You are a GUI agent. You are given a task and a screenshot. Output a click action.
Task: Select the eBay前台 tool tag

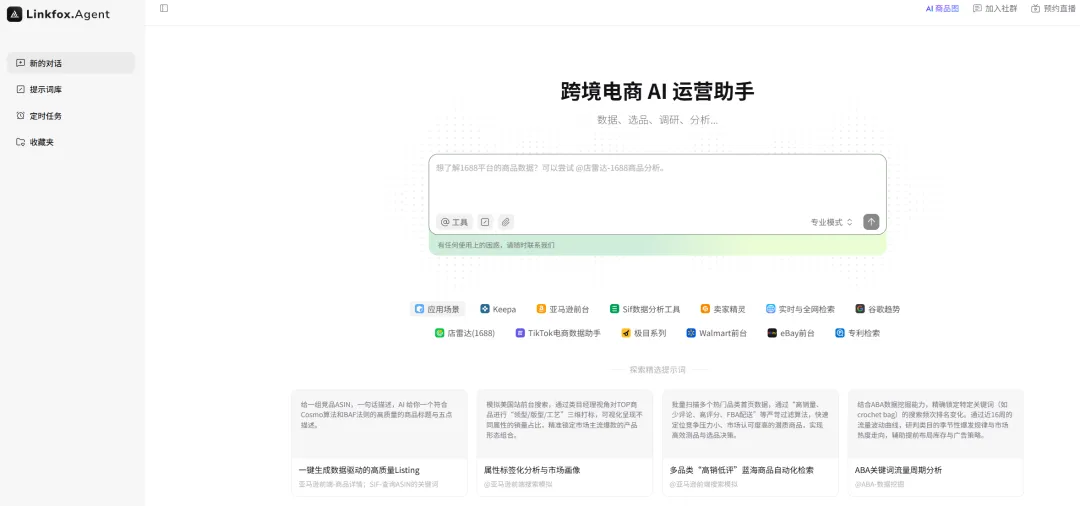click(791, 333)
